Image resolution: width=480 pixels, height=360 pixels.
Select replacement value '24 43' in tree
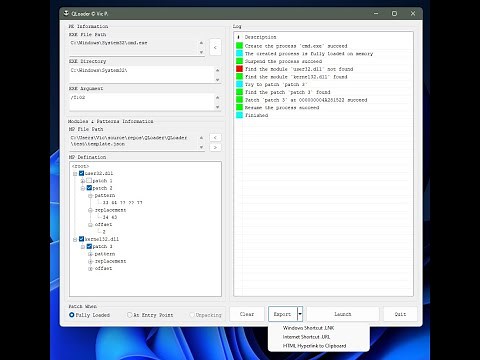(x=110, y=217)
